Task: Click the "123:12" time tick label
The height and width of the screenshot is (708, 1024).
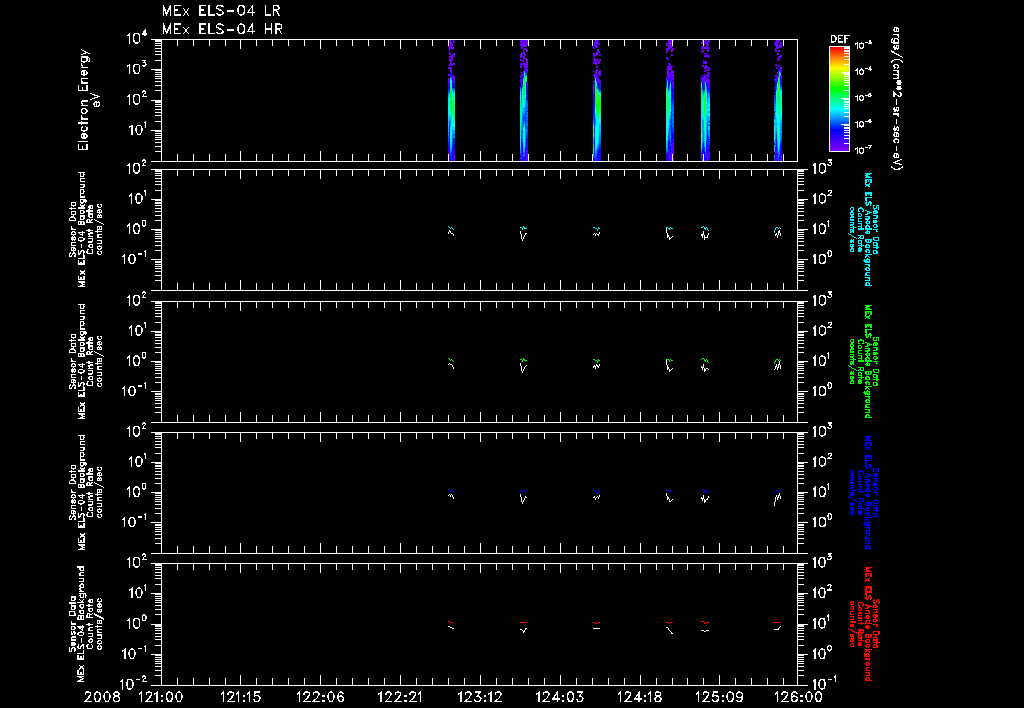Action: [x=479, y=697]
